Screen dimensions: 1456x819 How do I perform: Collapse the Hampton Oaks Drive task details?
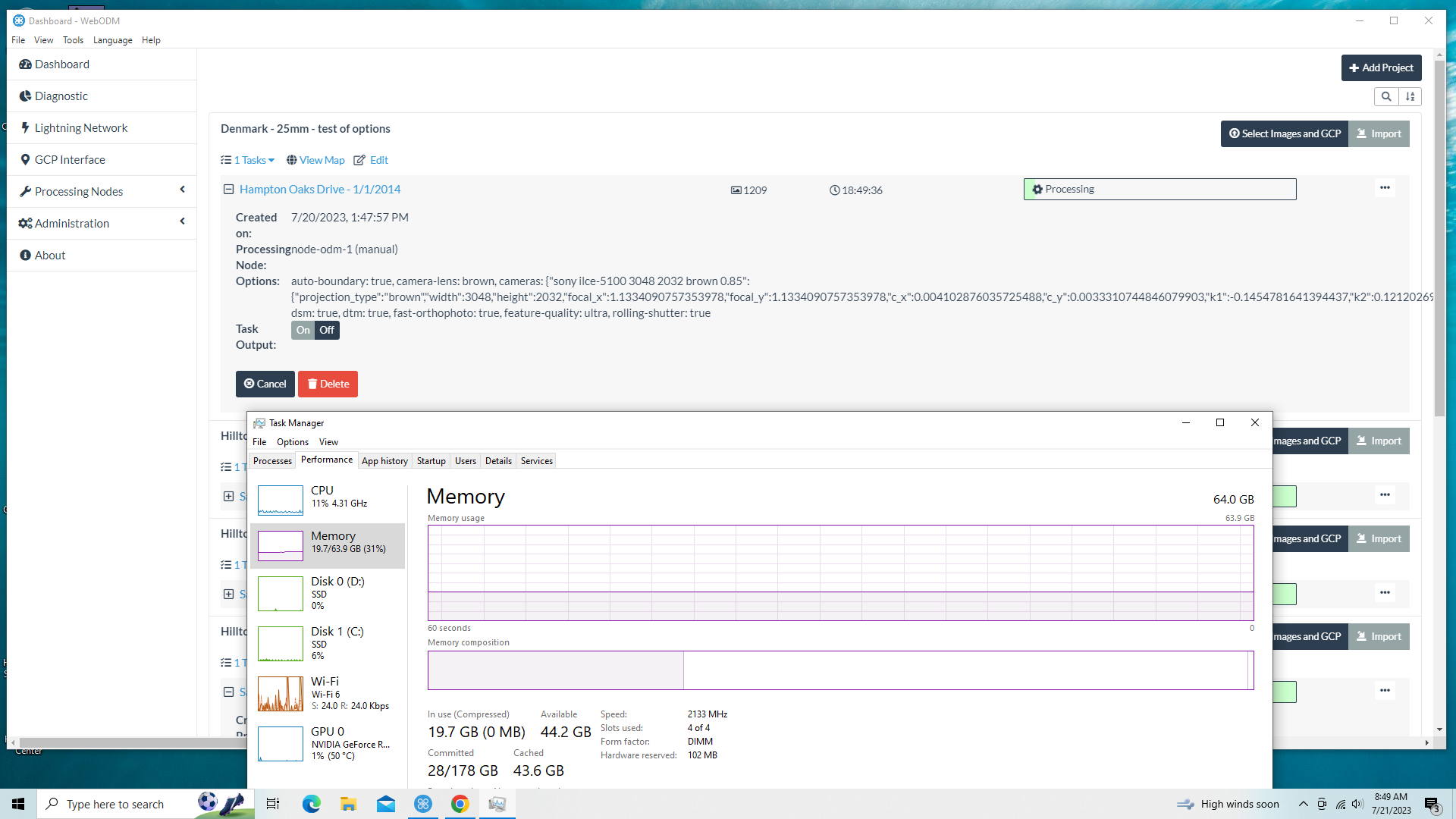(228, 190)
